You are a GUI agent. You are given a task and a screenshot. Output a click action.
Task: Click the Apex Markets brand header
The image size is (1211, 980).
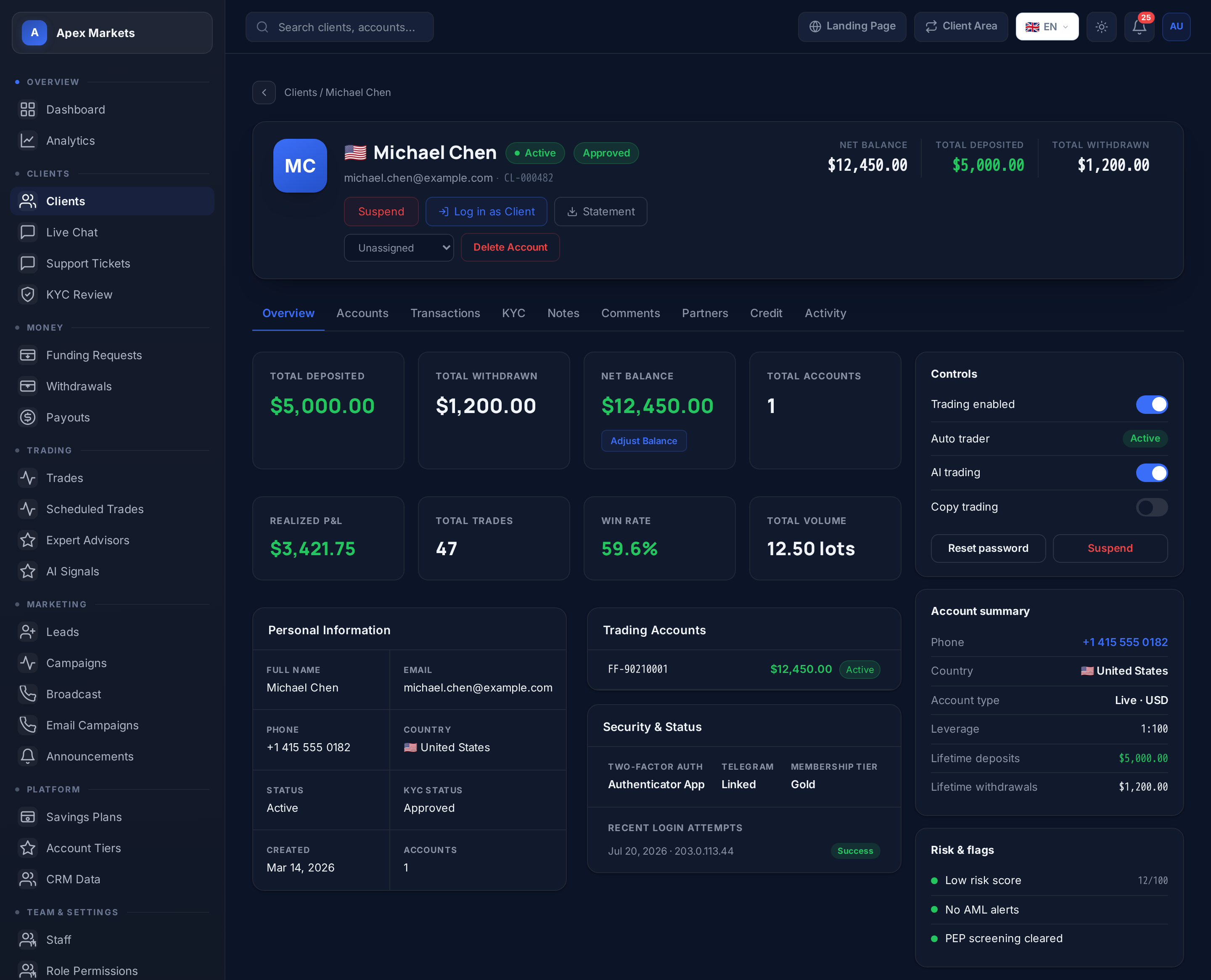pyautogui.click(x=112, y=33)
